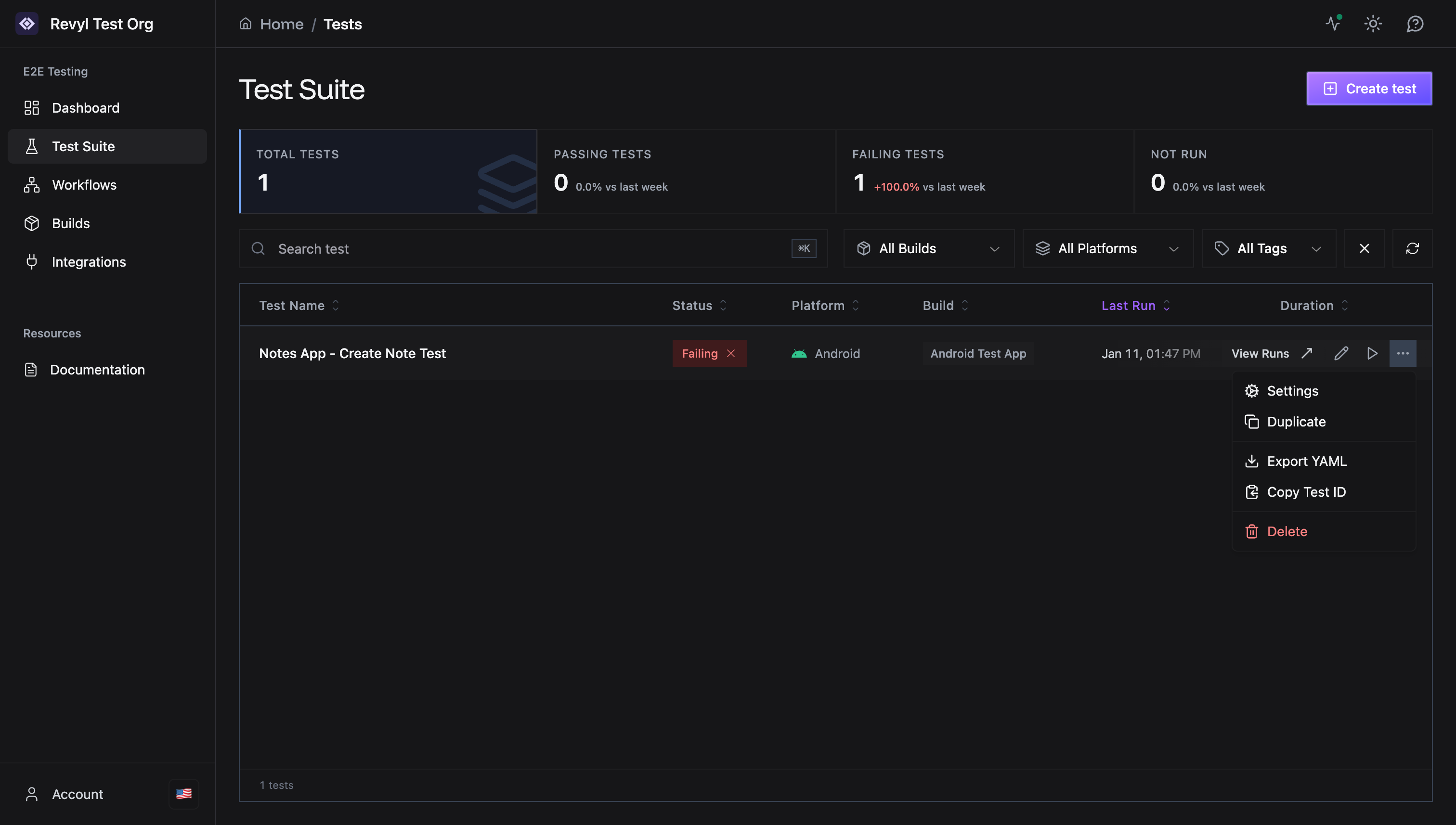
Task: Navigate to Home via the breadcrumb
Action: pyautogui.click(x=282, y=24)
